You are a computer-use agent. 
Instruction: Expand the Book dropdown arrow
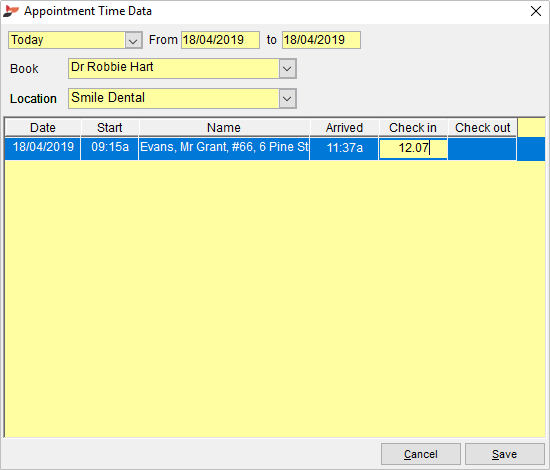click(x=287, y=68)
